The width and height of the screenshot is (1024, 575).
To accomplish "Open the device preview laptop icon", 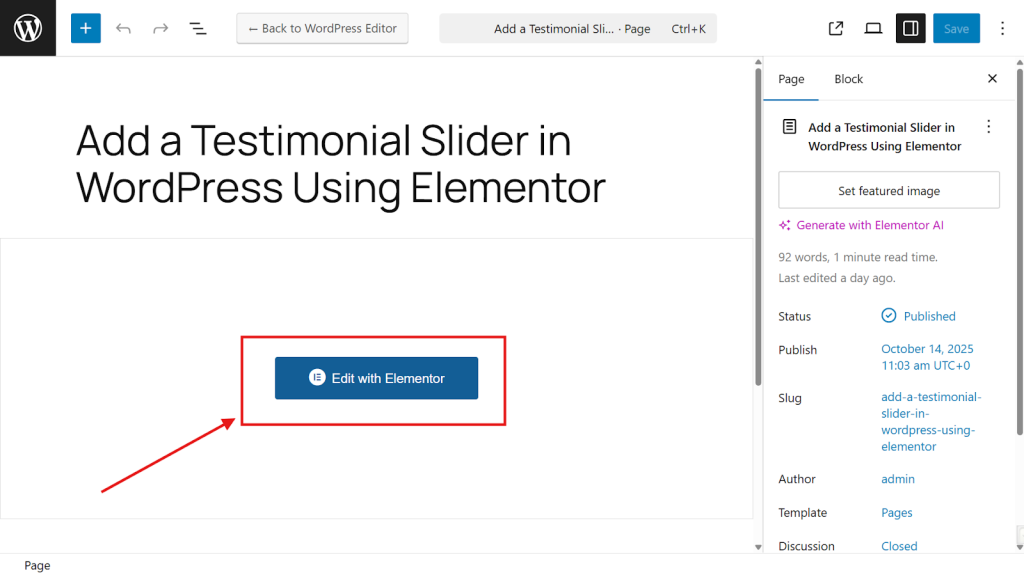I will [873, 28].
